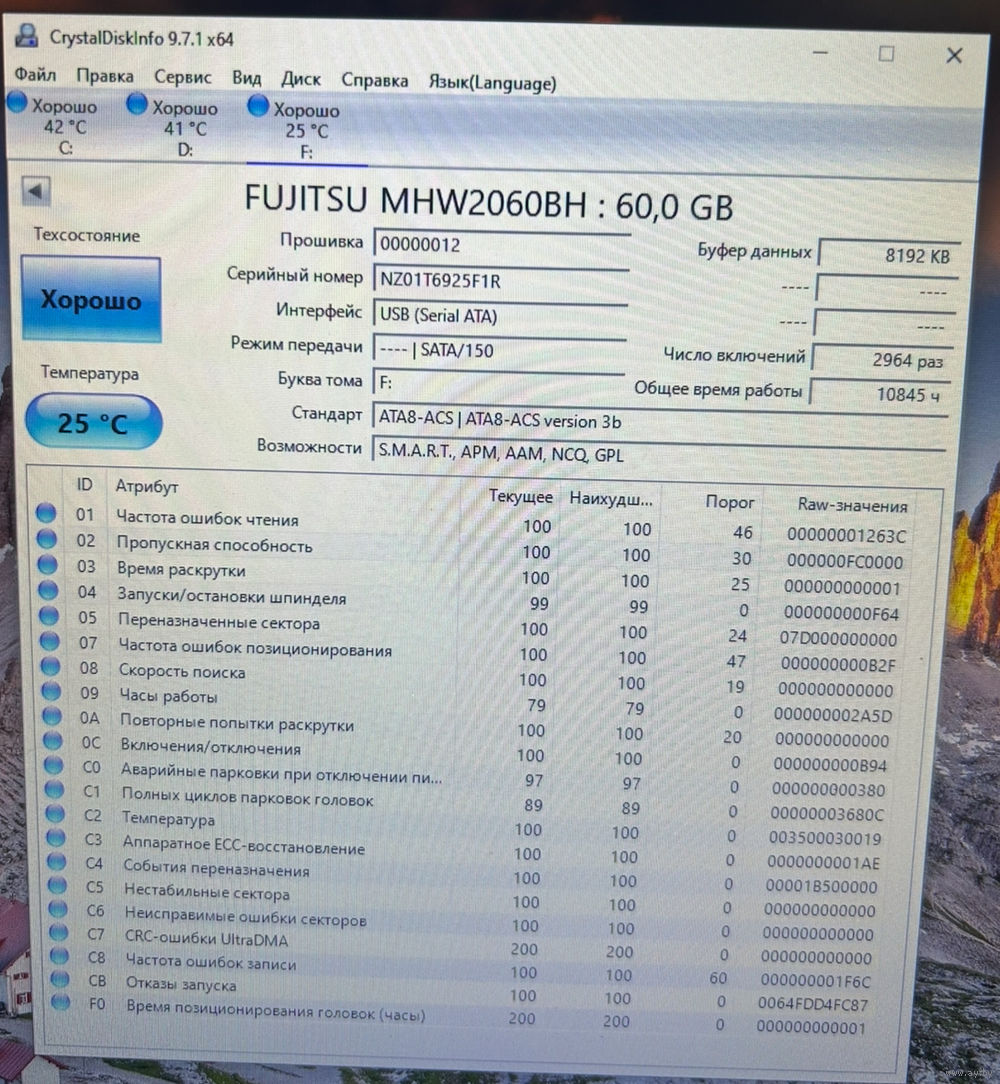Click status dot for attribute C1
Viewport: 1000px width, 1084px height.
point(54,789)
